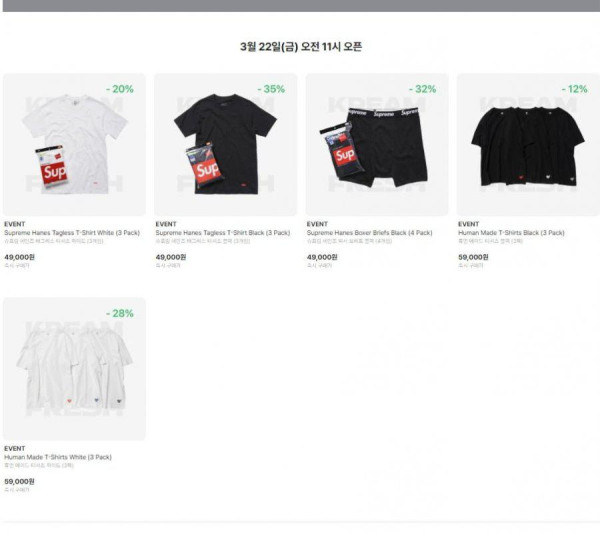
Task: Select the 59,000원 price under Human Made Black
Action: point(473,257)
